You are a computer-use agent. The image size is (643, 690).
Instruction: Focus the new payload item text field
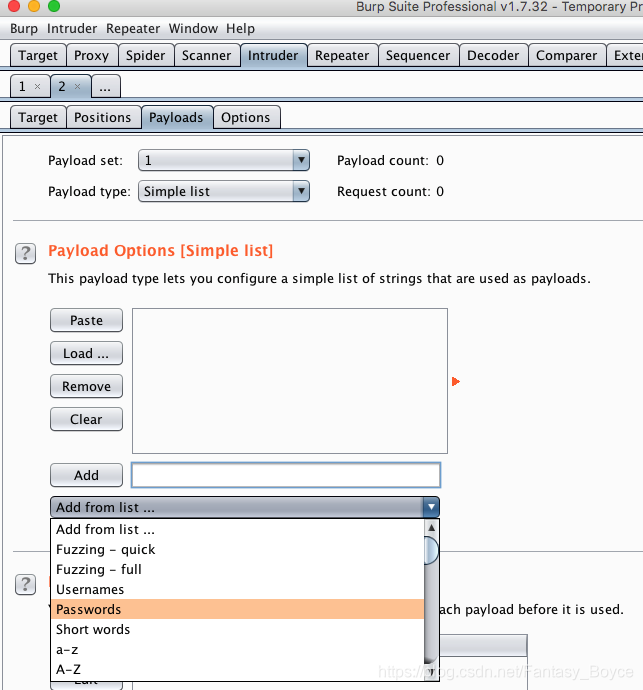[286, 475]
